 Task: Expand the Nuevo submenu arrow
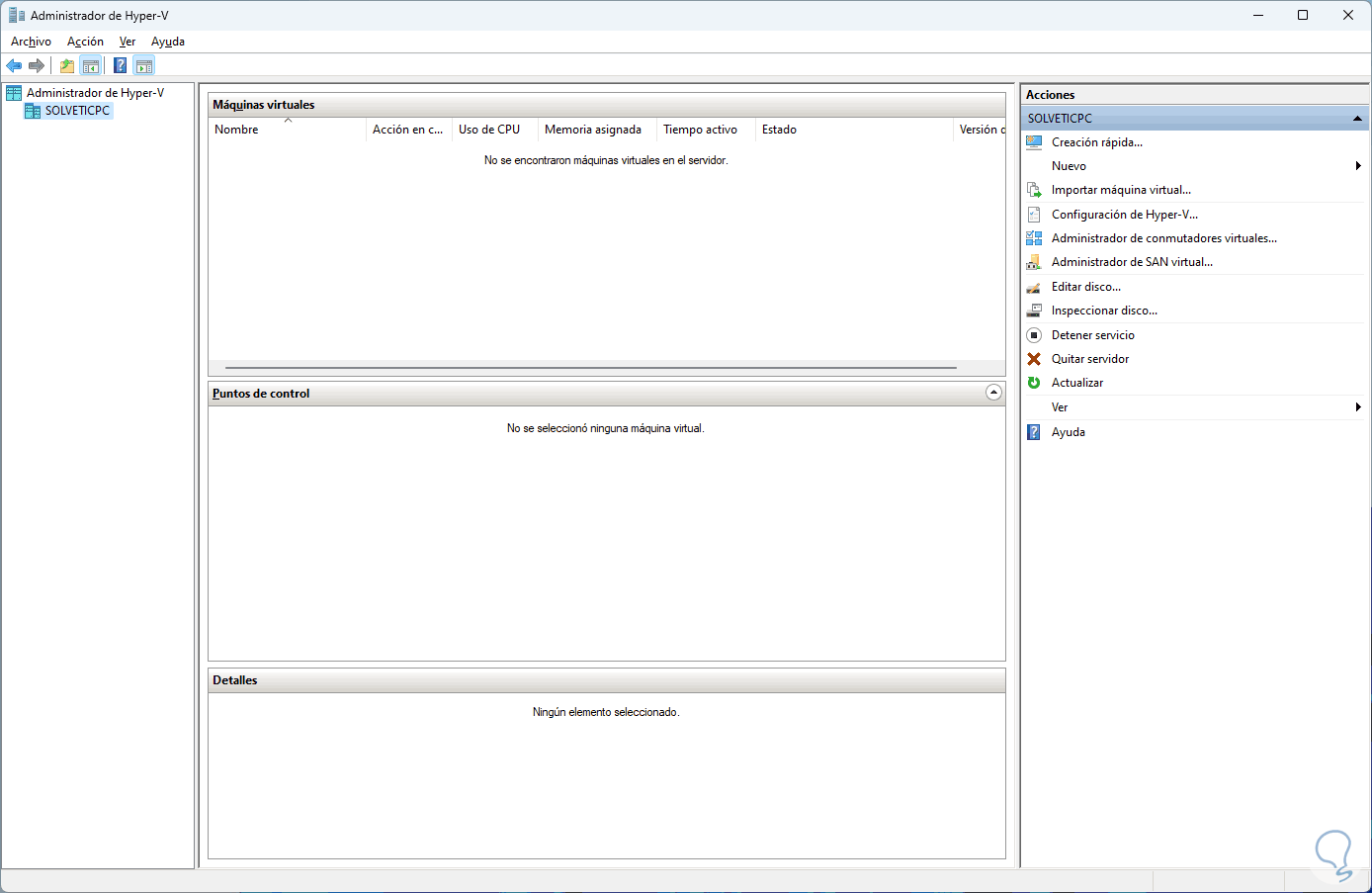[x=1358, y=166]
